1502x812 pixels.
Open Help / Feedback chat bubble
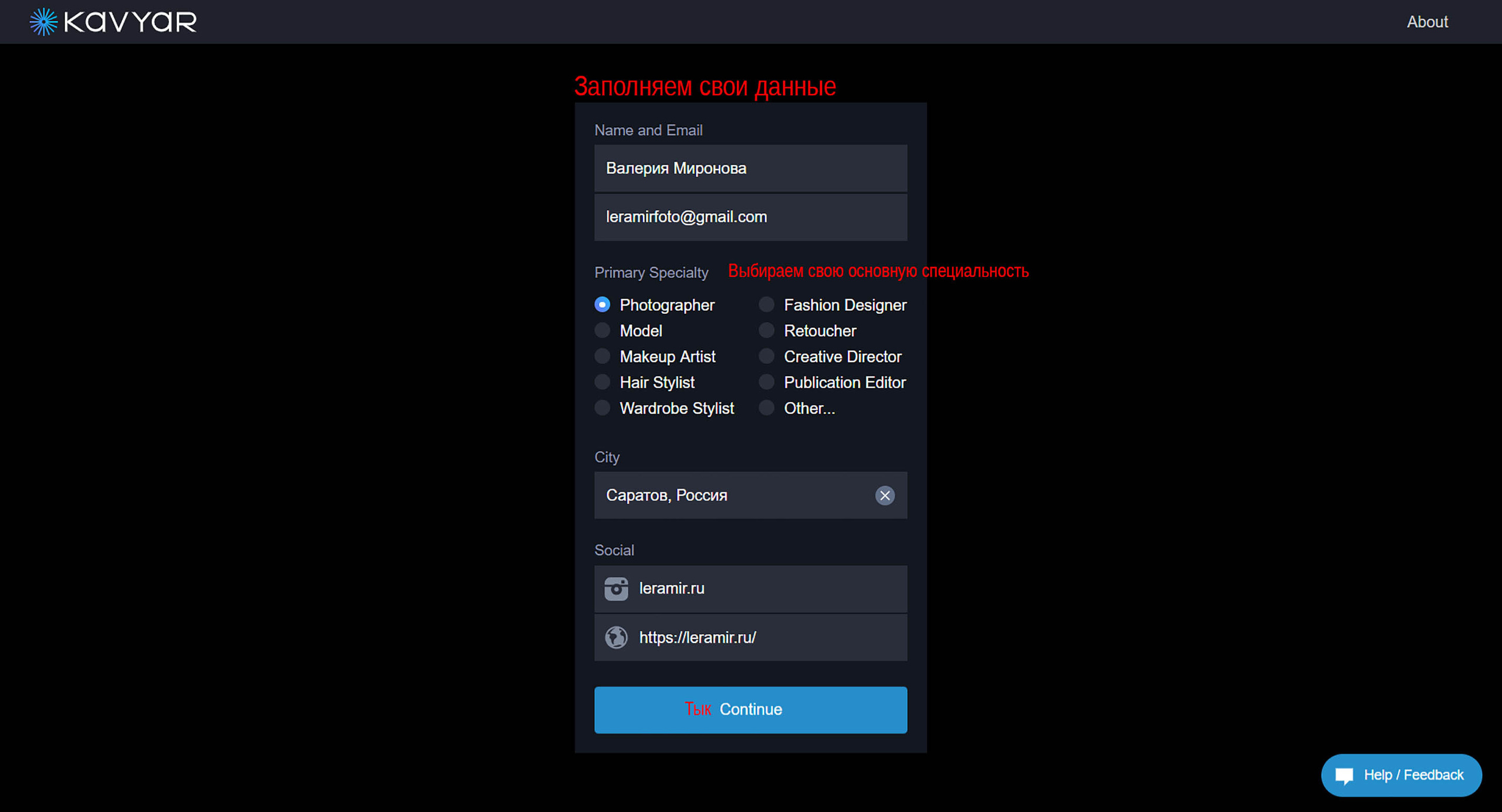1400,775
